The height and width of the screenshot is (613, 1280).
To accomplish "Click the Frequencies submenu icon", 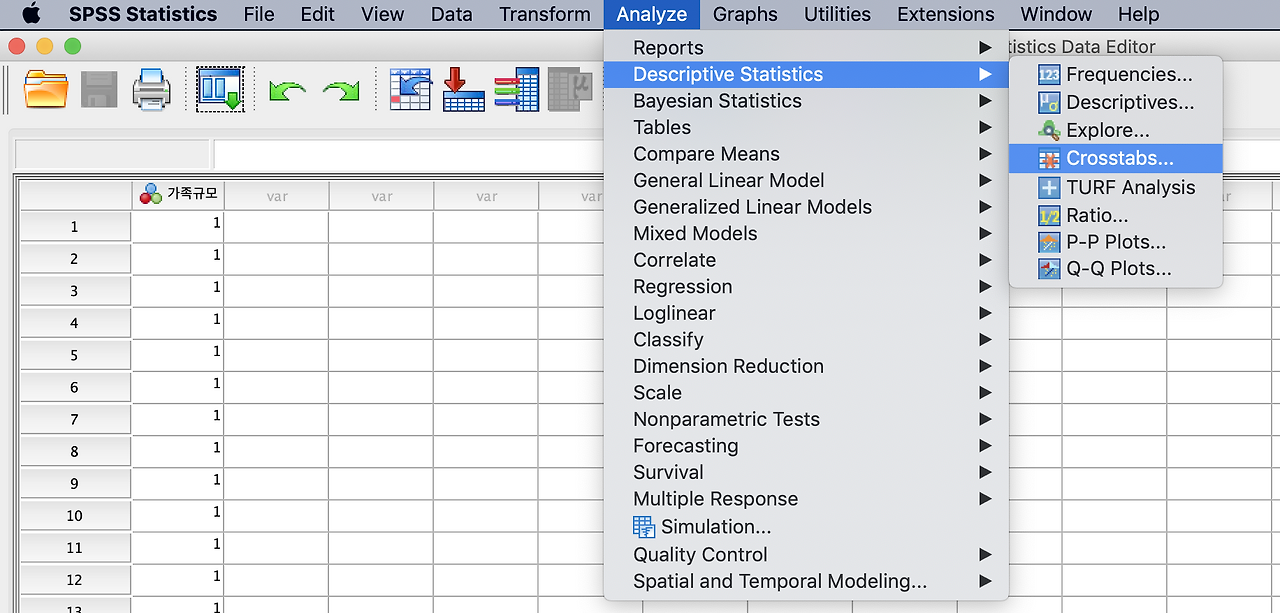I will [1049, 74].
